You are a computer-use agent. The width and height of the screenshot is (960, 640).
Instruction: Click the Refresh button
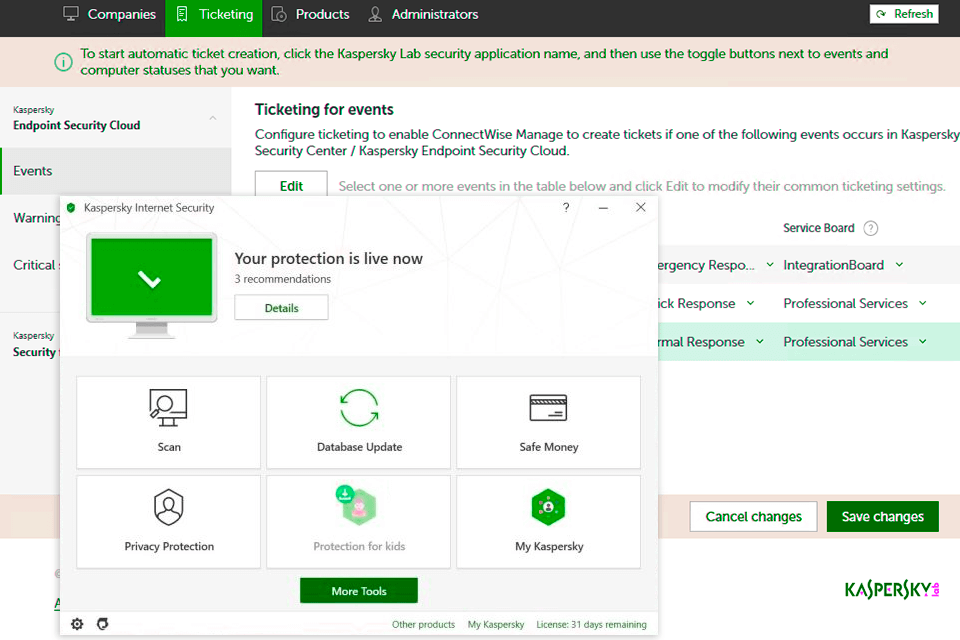904,13
